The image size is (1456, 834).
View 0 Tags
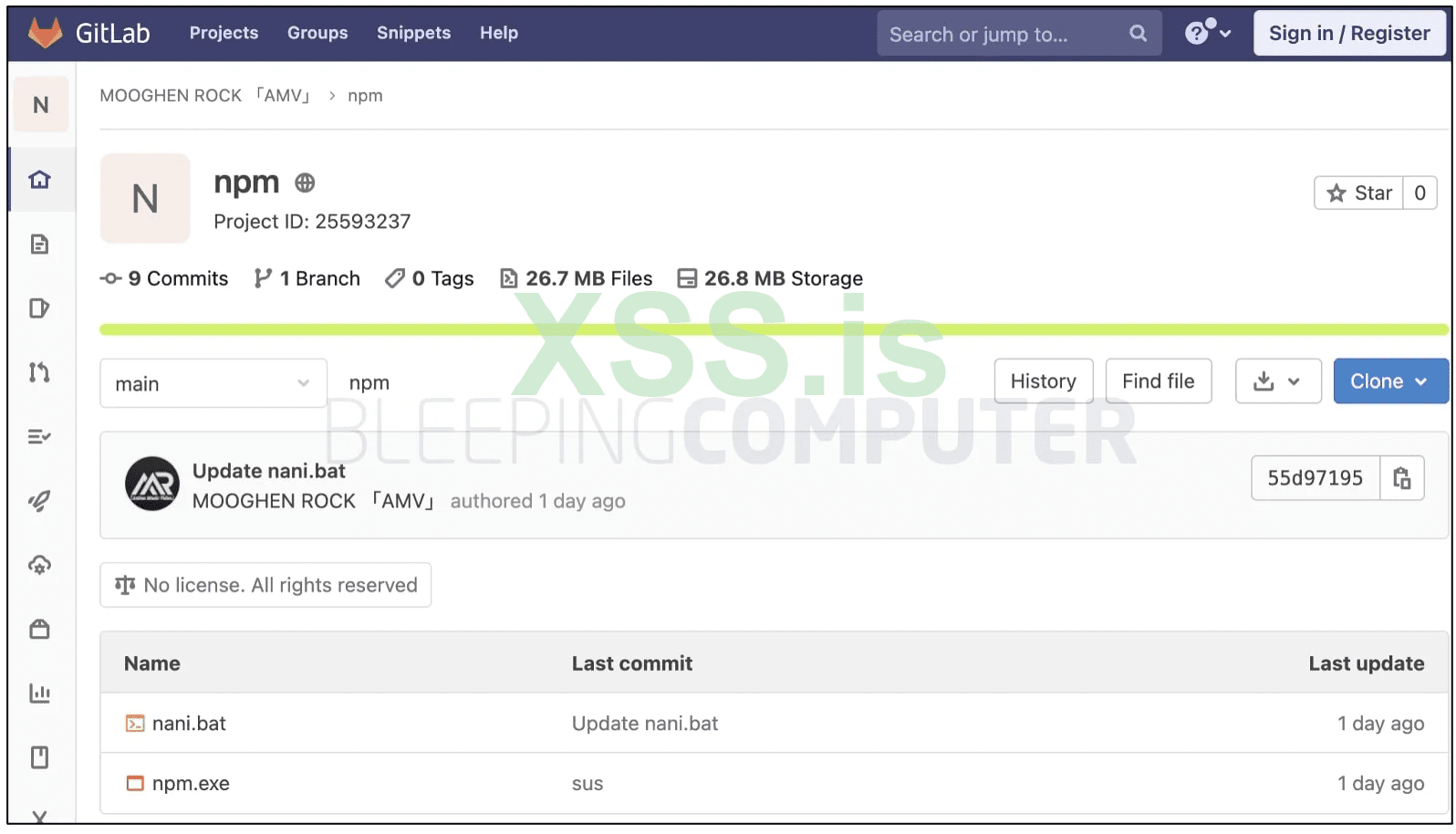430,278
